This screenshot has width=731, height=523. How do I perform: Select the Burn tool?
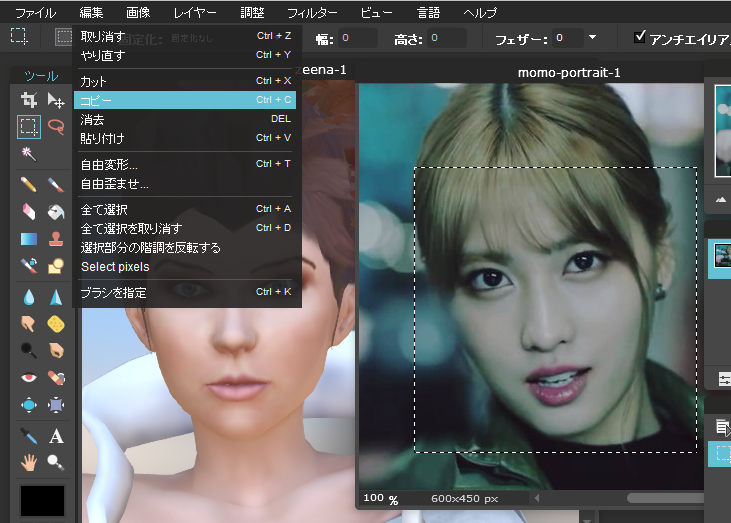point(56,351)
